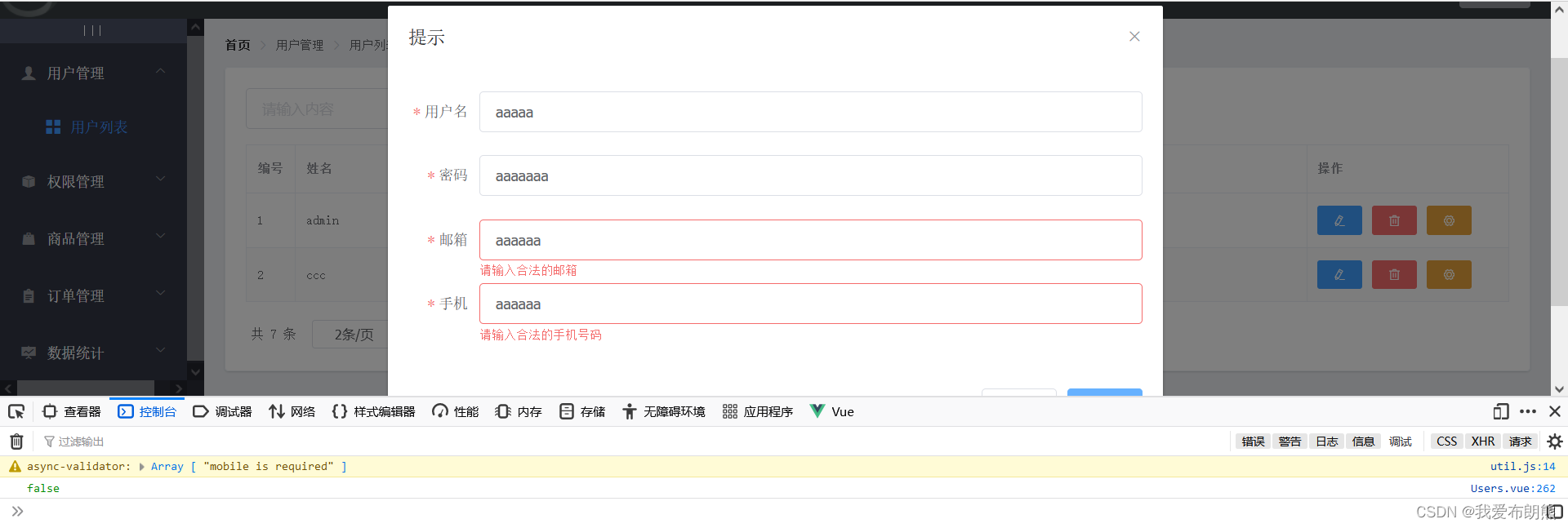Viewport: 1568px width, 528px height.
Task: Click the red delete icon in ccc row
Action: 1394,275
